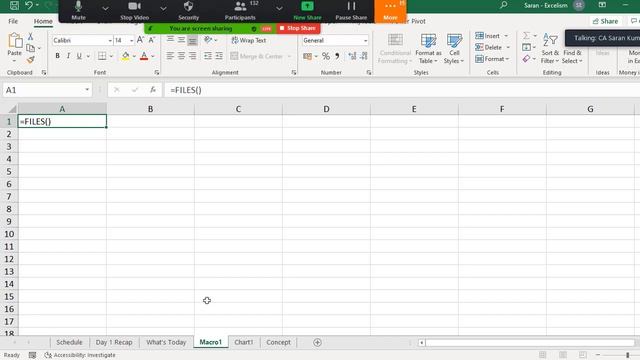Click the Name Box showing A1
Screen dimensions: 640x360
pyautogui.click(x=47, y=90)
